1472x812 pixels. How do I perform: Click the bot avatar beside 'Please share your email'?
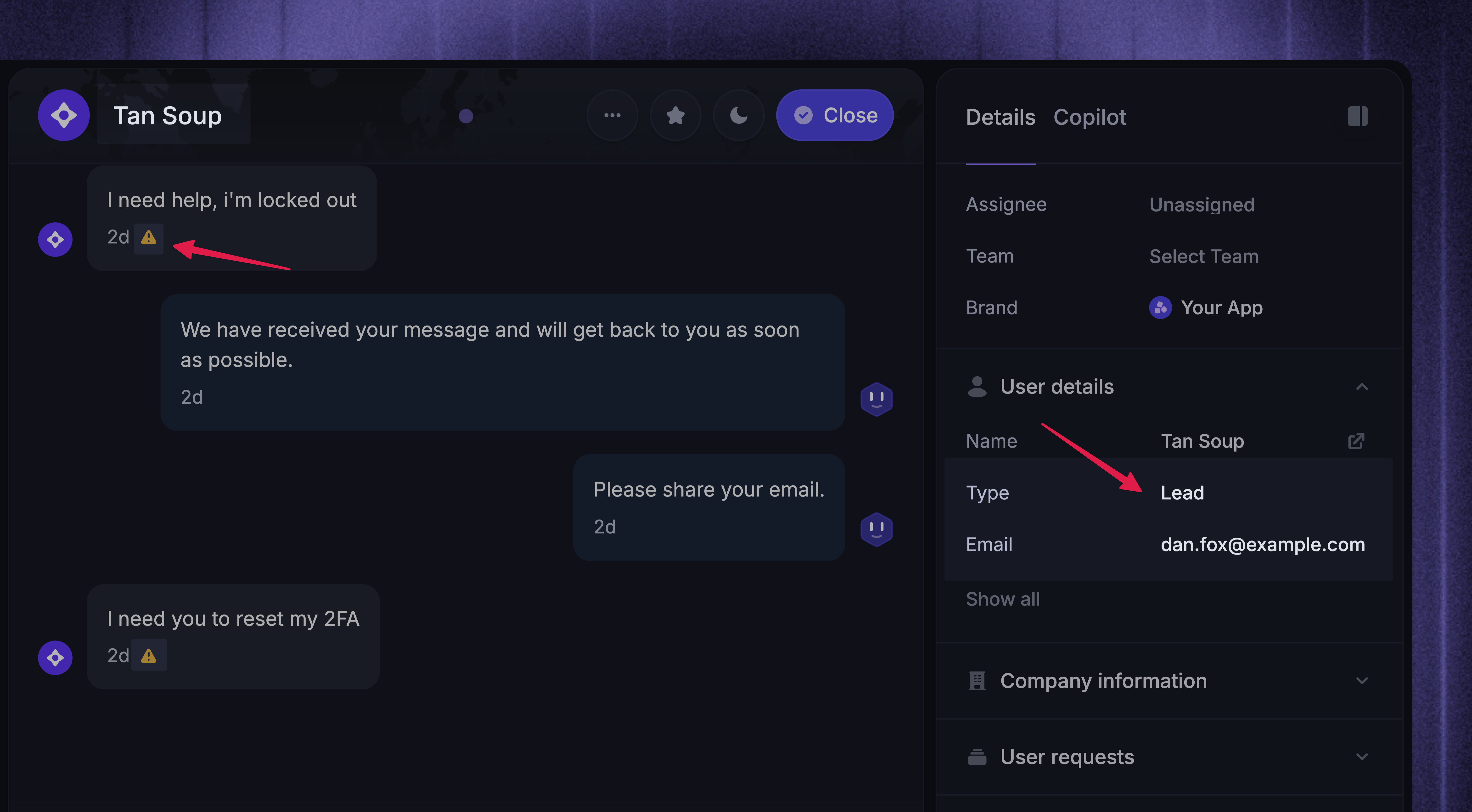(x=876, y=529)
